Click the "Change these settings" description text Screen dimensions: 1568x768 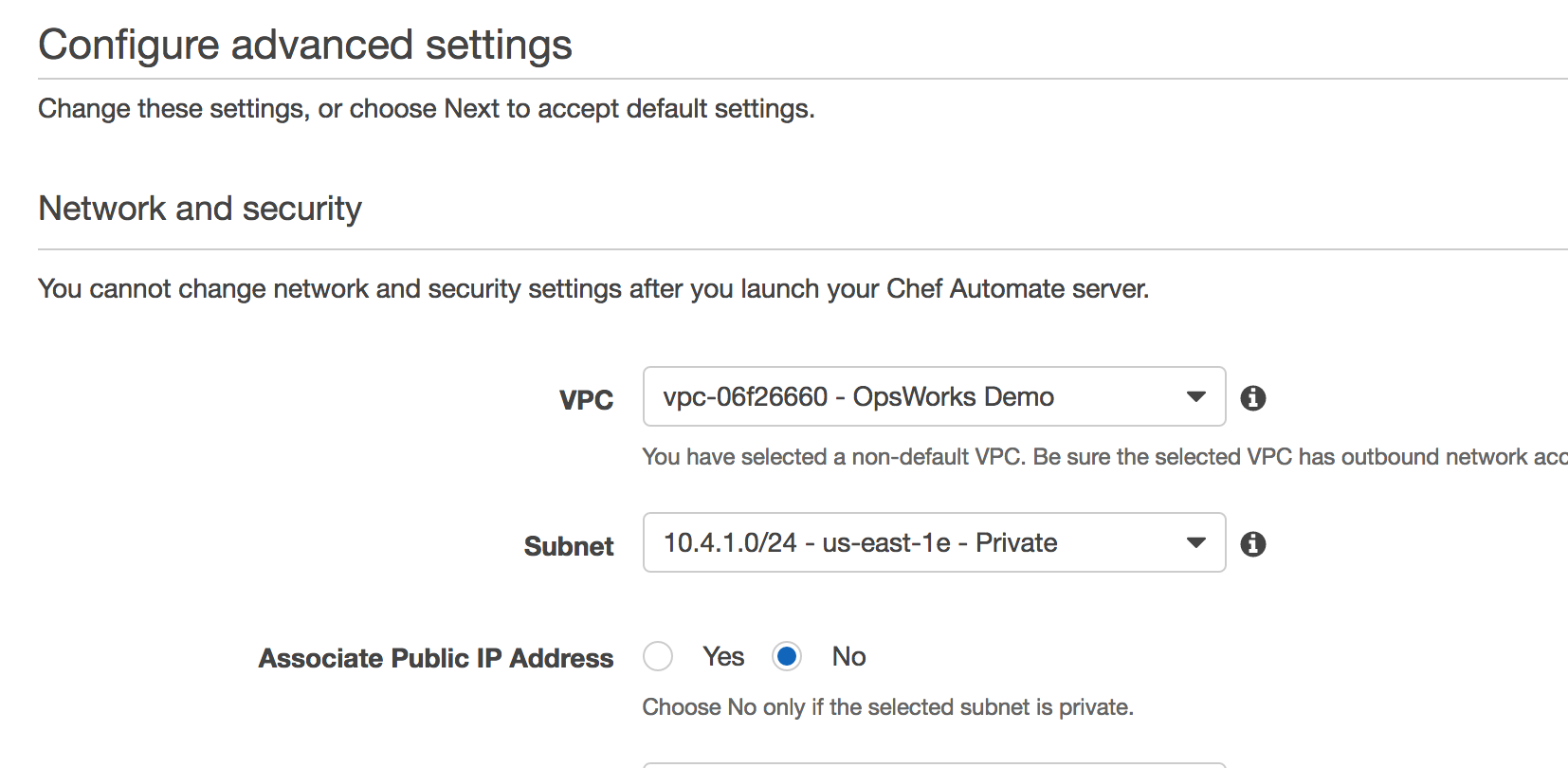click(x=426, y=109)
